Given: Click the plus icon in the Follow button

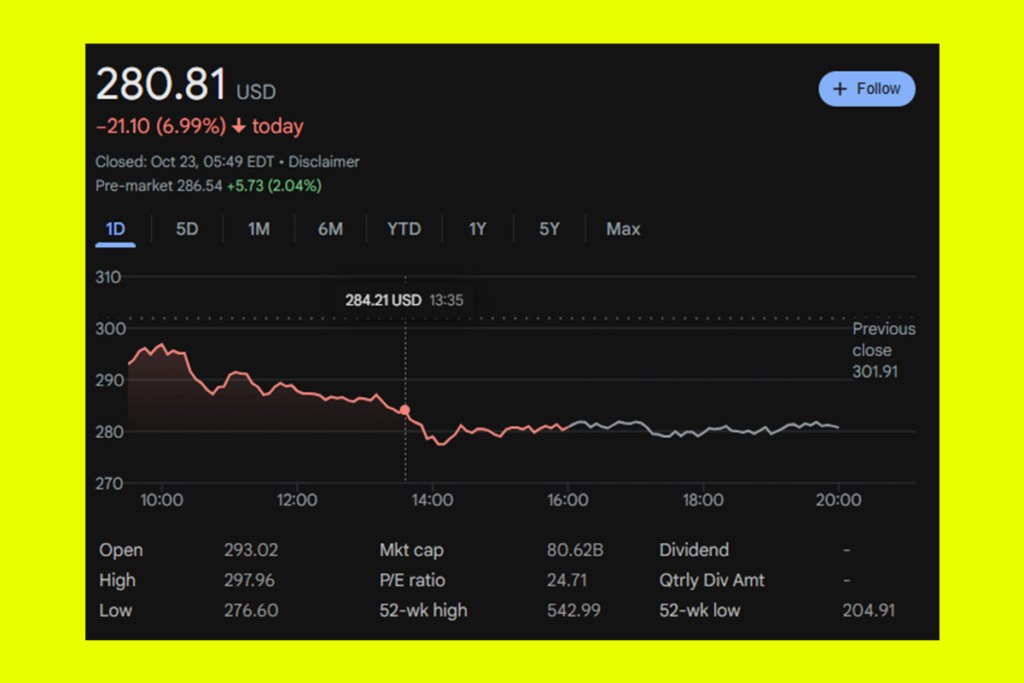Looking at the screenshot, I should click(x=840, y=89).
